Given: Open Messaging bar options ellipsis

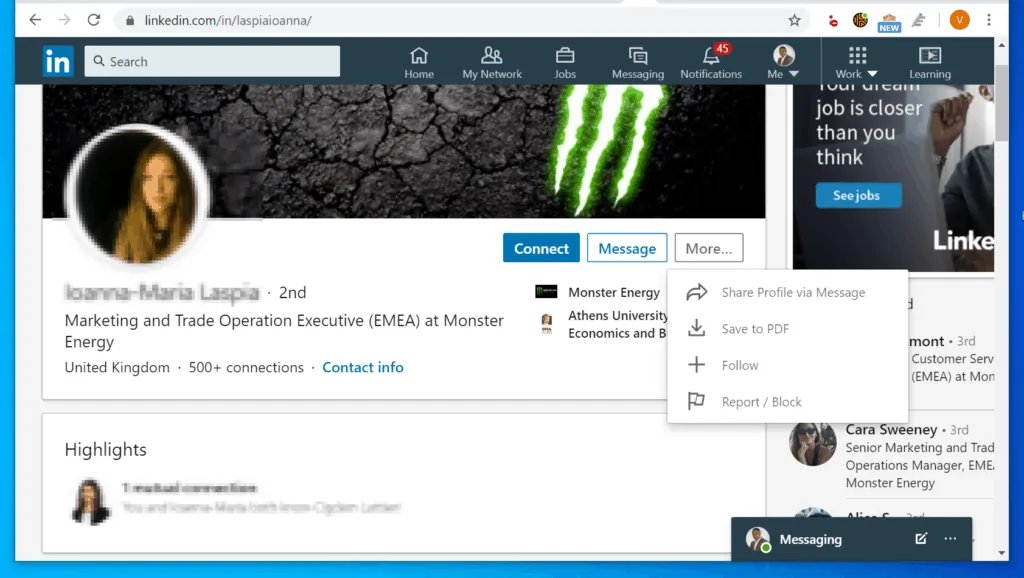Looking at the screenshot, I should pyautogui.click(x=950, y=539).
